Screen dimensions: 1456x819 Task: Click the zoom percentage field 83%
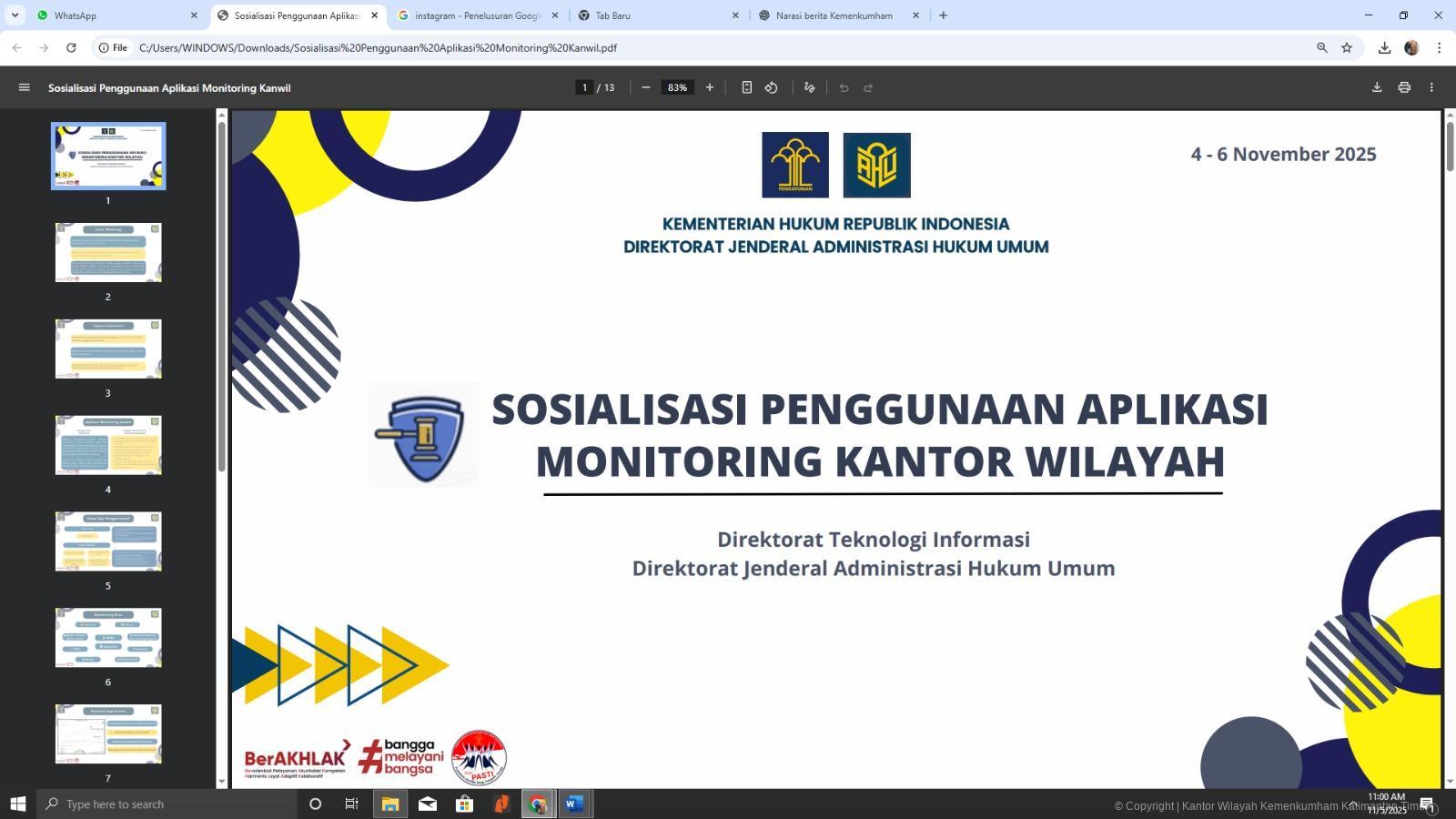pyautogui.click(x=677, y=87)
